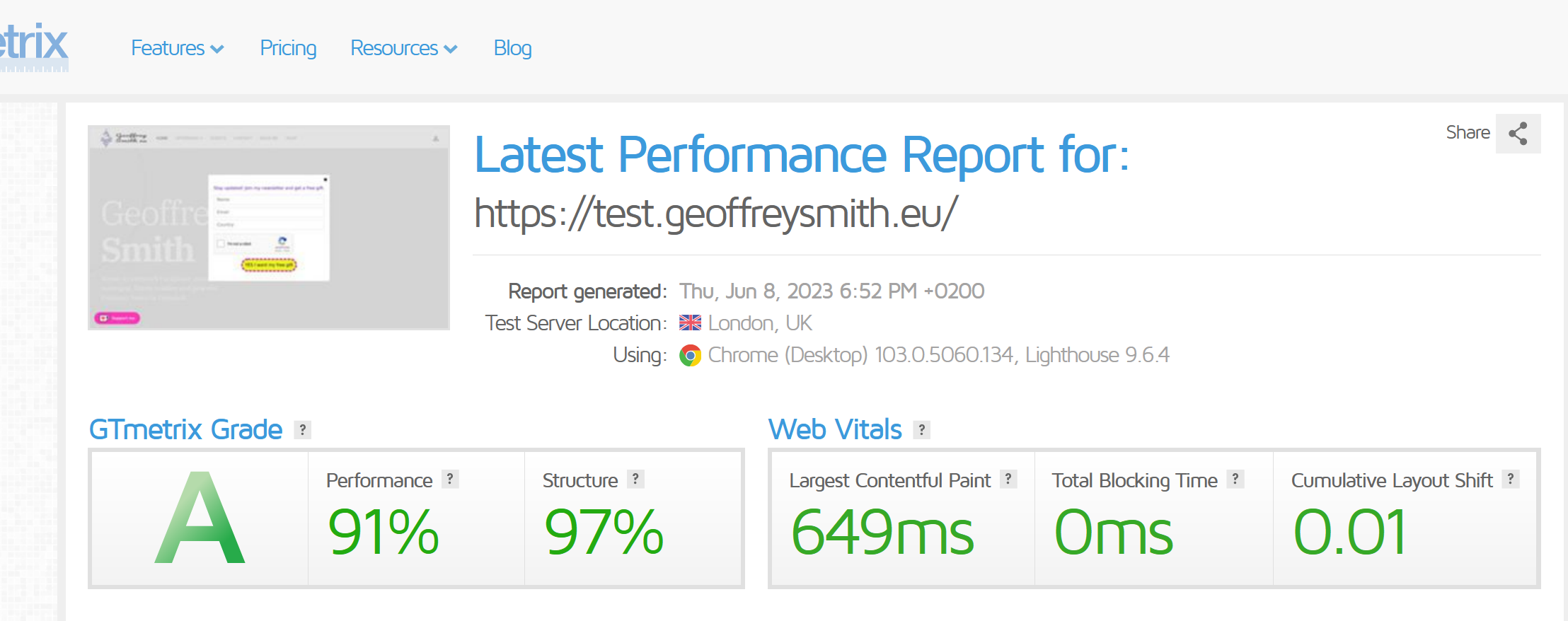The height and width of the screenshot is (621, 1568).
Task: Click the Using label
Action: click(x=640, y=355)
